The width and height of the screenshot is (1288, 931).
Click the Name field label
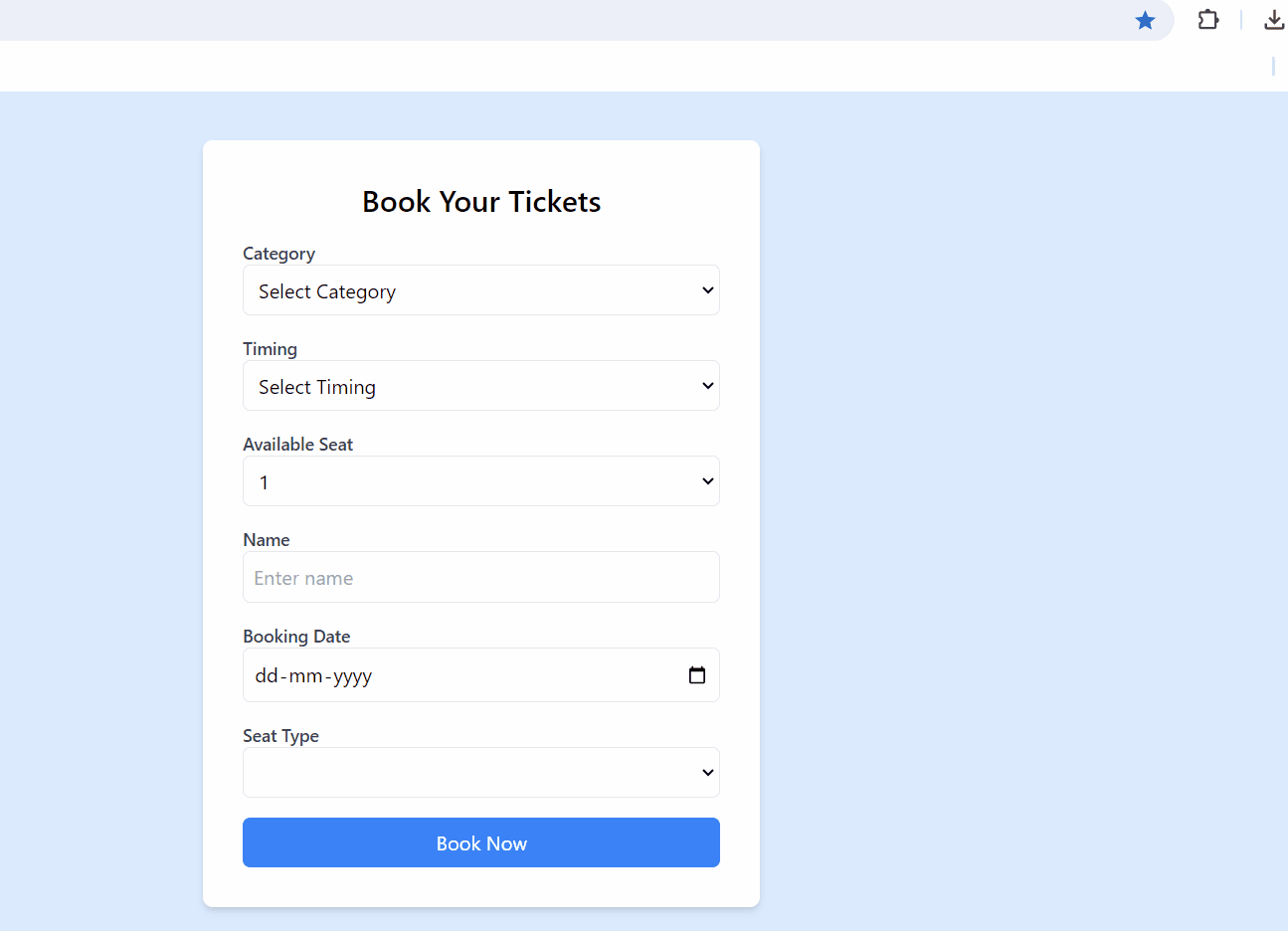point(266,540)
